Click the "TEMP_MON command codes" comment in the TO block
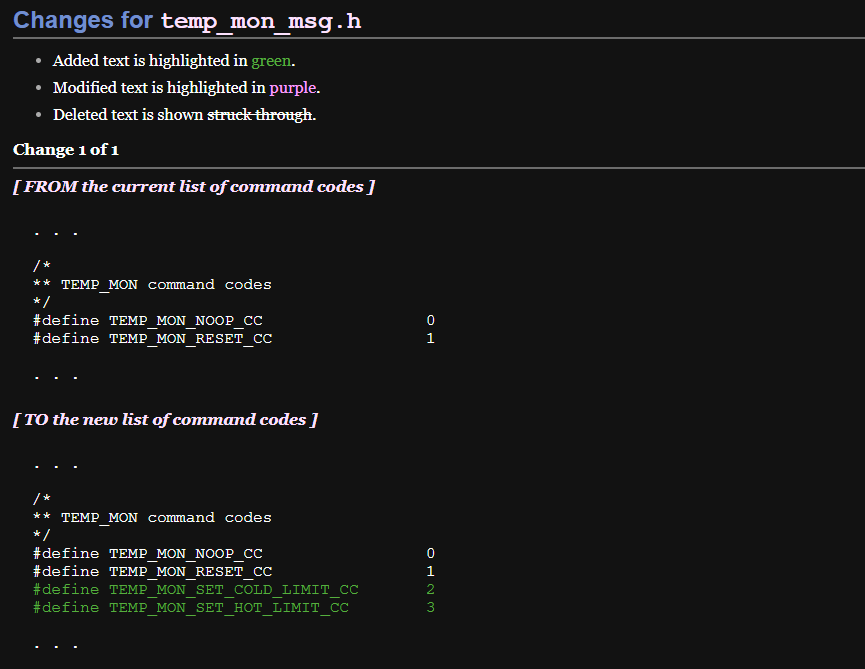 coord(166,518)
